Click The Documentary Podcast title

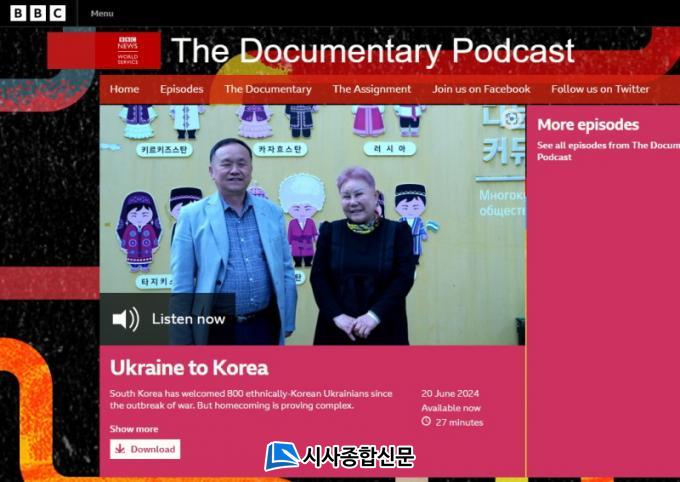click(372, 51)
